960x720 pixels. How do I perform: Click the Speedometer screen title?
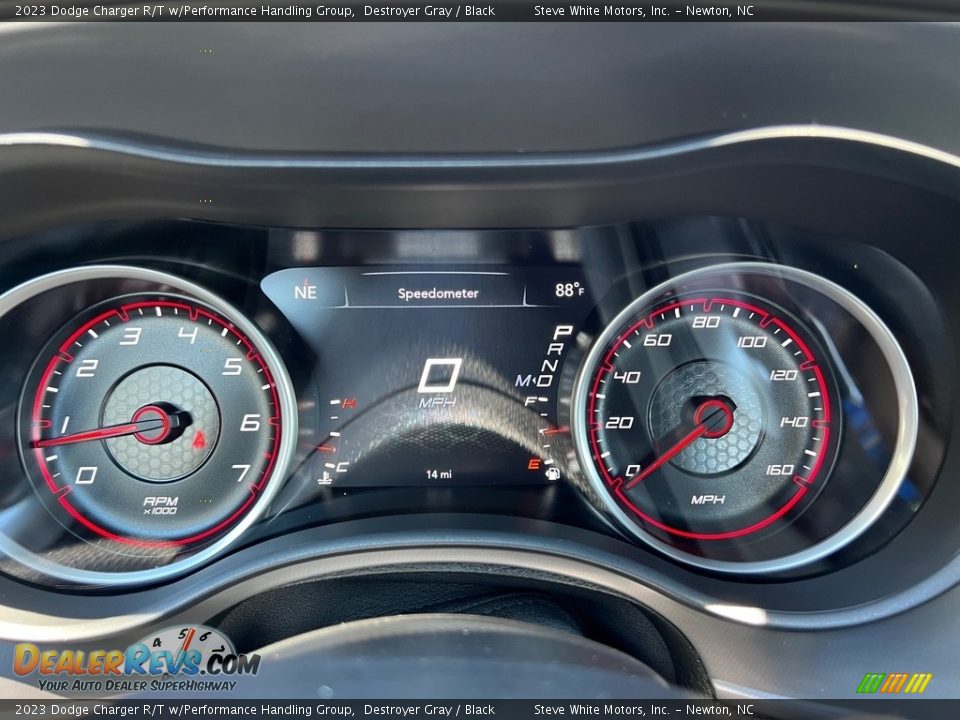point(438,293)
